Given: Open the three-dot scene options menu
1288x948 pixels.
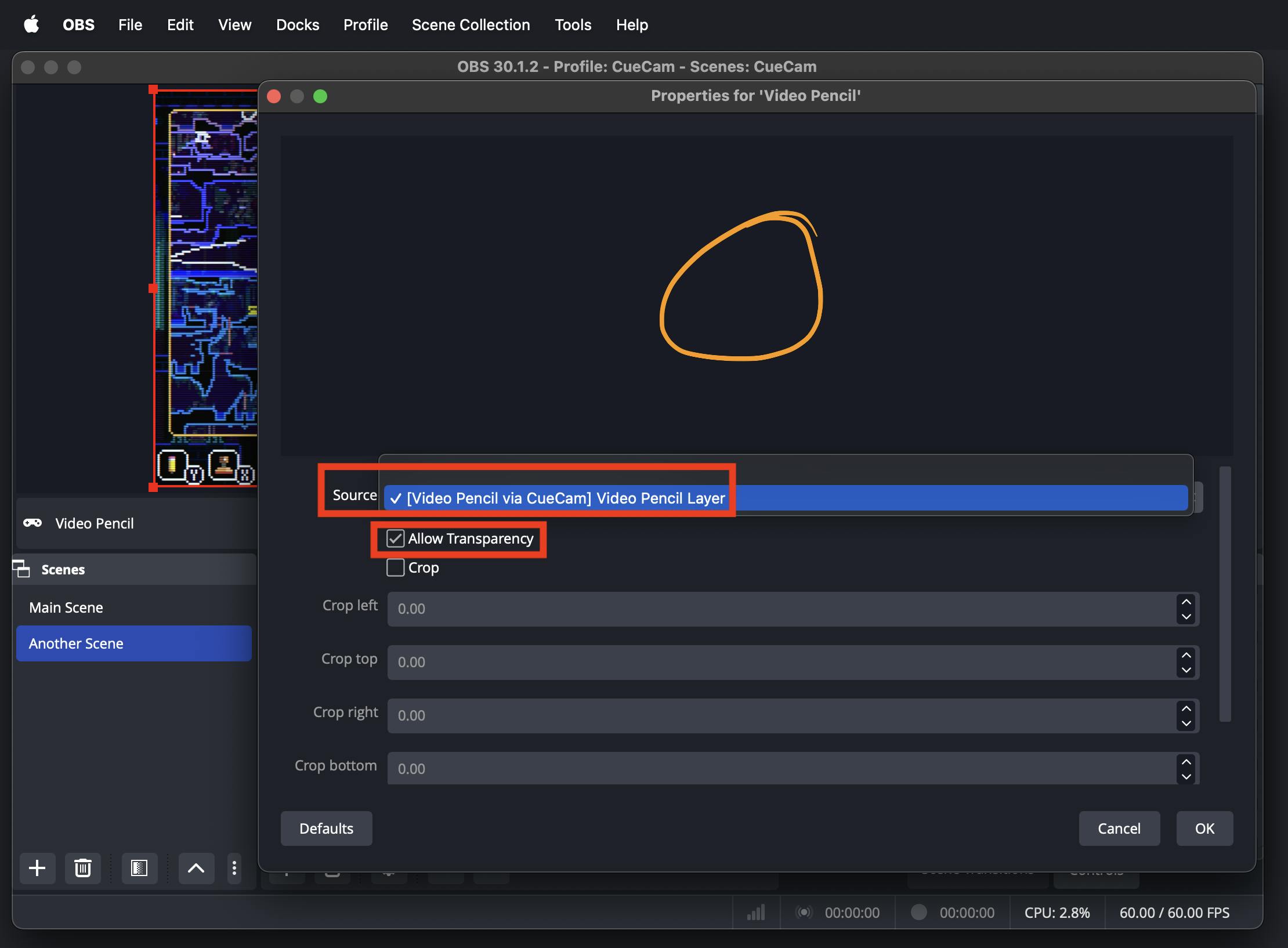Looking at the screenshot, I should (x=234, y=868).
